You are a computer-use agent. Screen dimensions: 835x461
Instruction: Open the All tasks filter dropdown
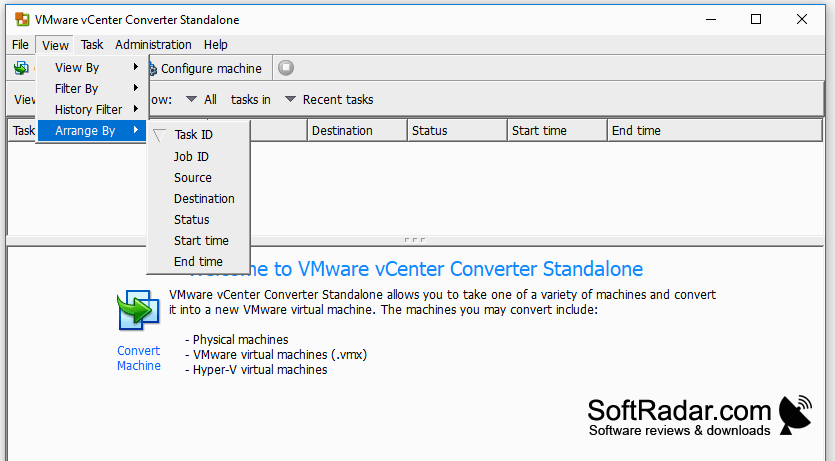(201, 100)
